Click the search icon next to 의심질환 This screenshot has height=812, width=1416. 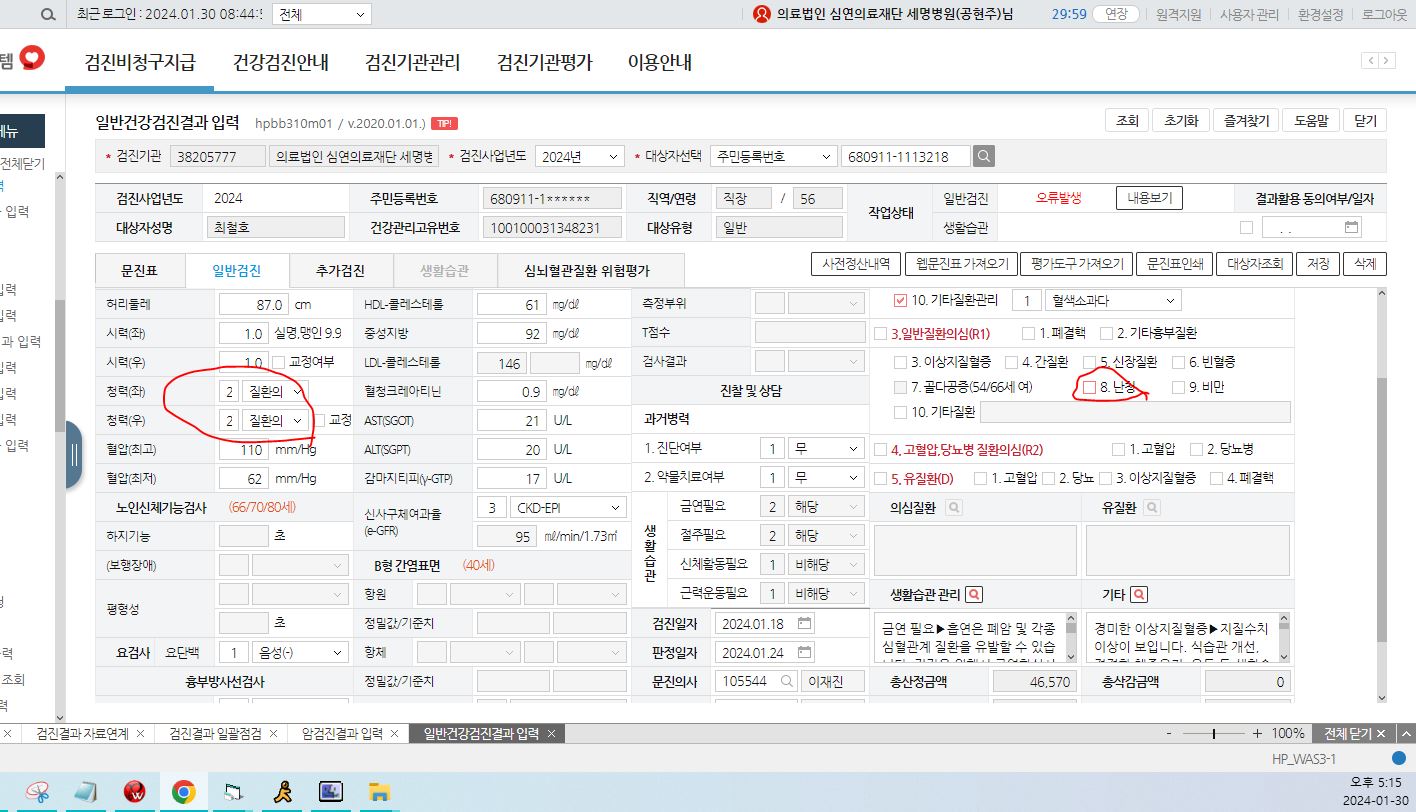tap(953, 508)
